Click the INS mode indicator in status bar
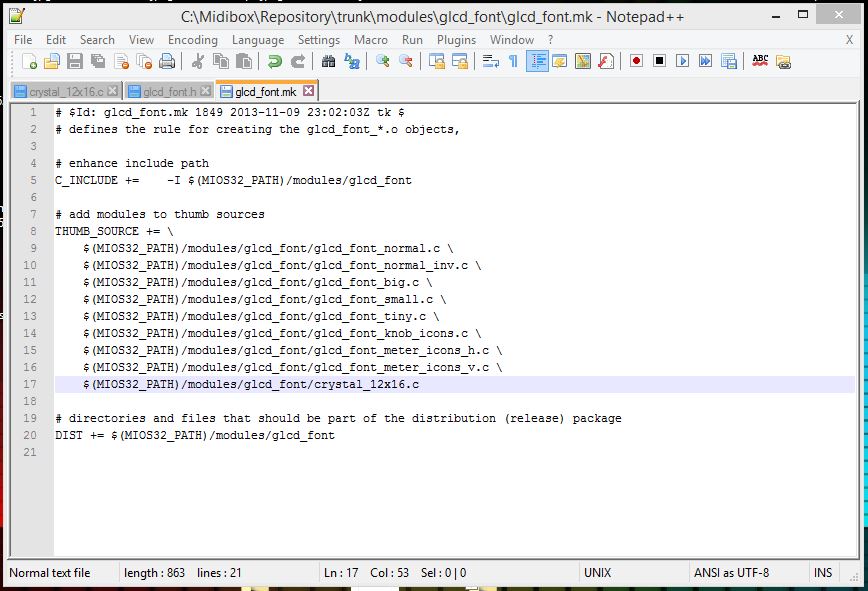The height and width of the screenshot is (591, 868). 822,573
